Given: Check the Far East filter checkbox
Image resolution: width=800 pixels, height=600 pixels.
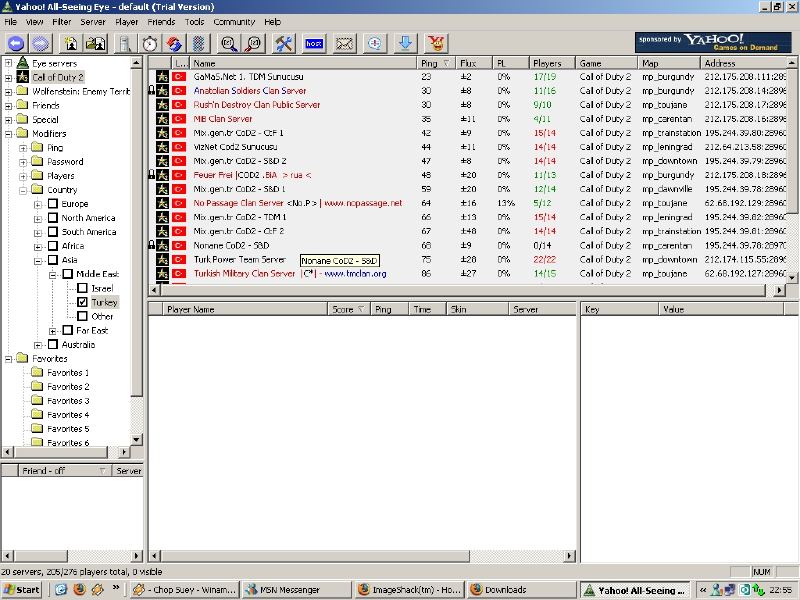Looking at the screenshot, I should [67, 330].
